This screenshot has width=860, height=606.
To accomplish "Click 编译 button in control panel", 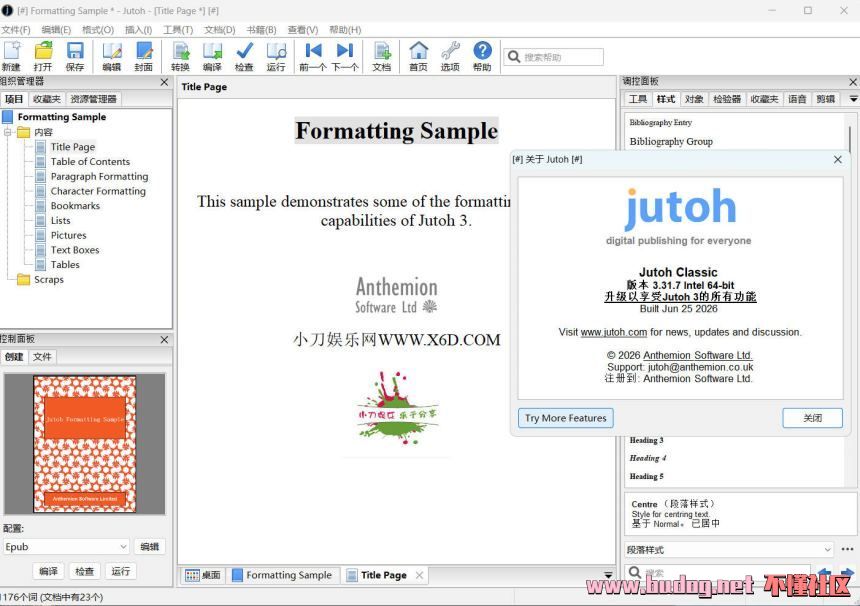I will click(x=48, y=571).
